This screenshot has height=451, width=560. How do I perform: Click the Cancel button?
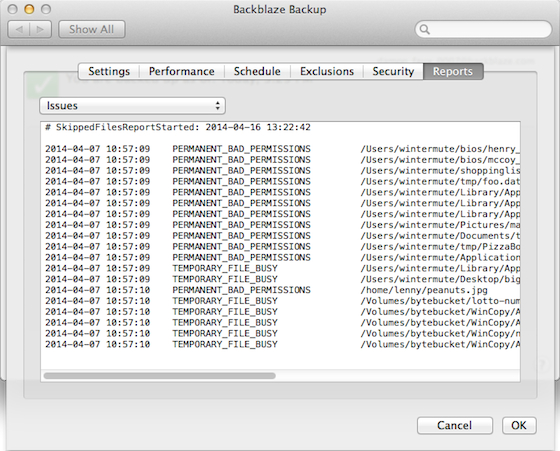click(x=455, y=425)
